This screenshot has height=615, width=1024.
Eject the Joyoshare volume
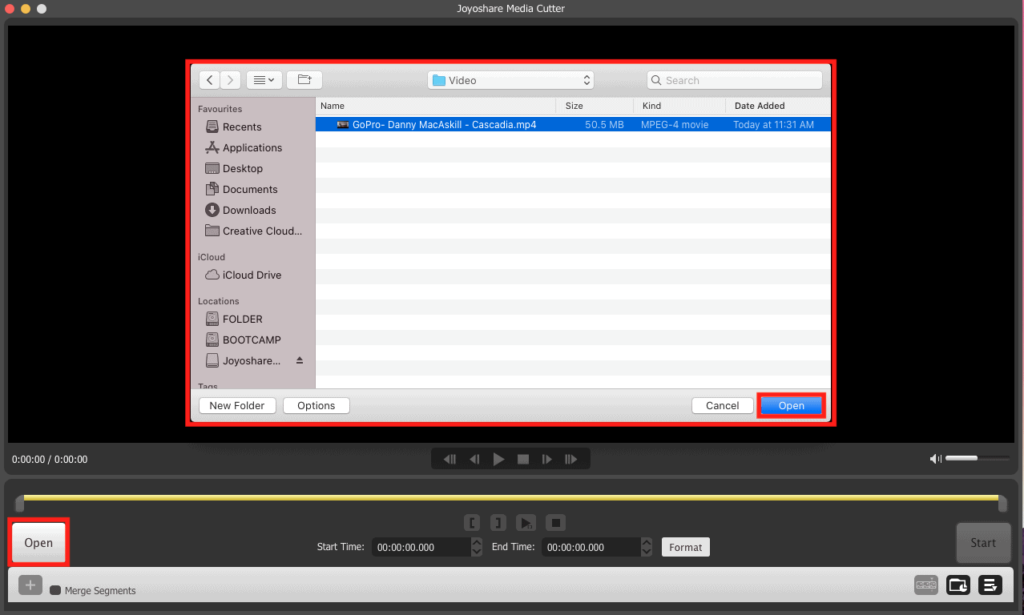[299, 360]
